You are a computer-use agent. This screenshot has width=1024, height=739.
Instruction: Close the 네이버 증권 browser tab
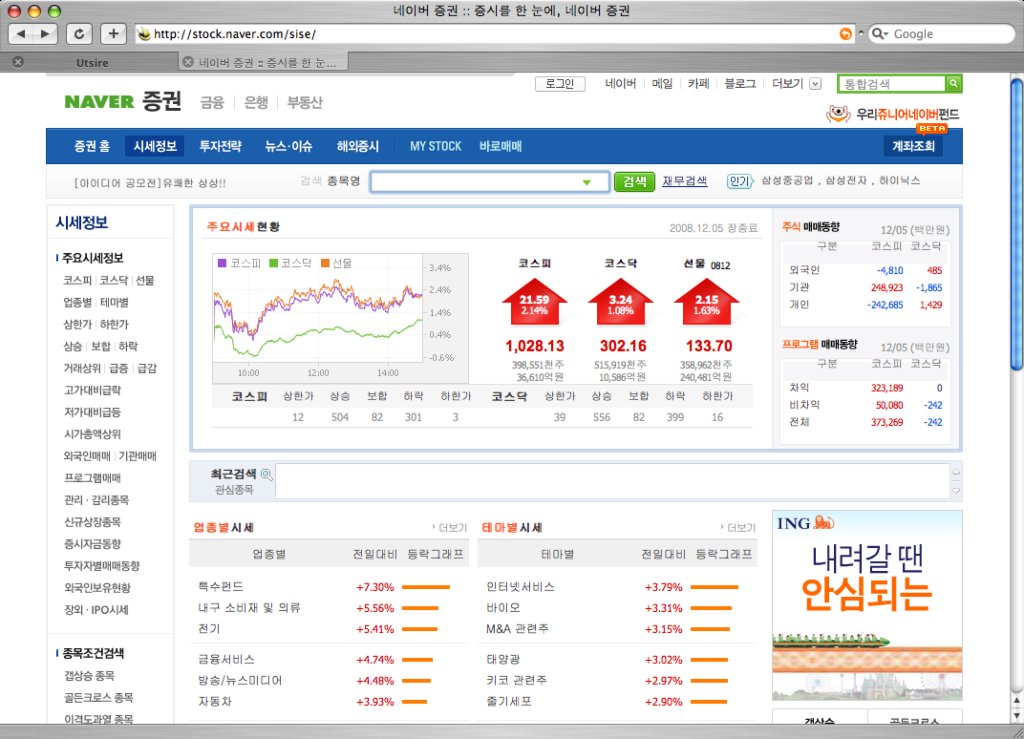(188, 62)
